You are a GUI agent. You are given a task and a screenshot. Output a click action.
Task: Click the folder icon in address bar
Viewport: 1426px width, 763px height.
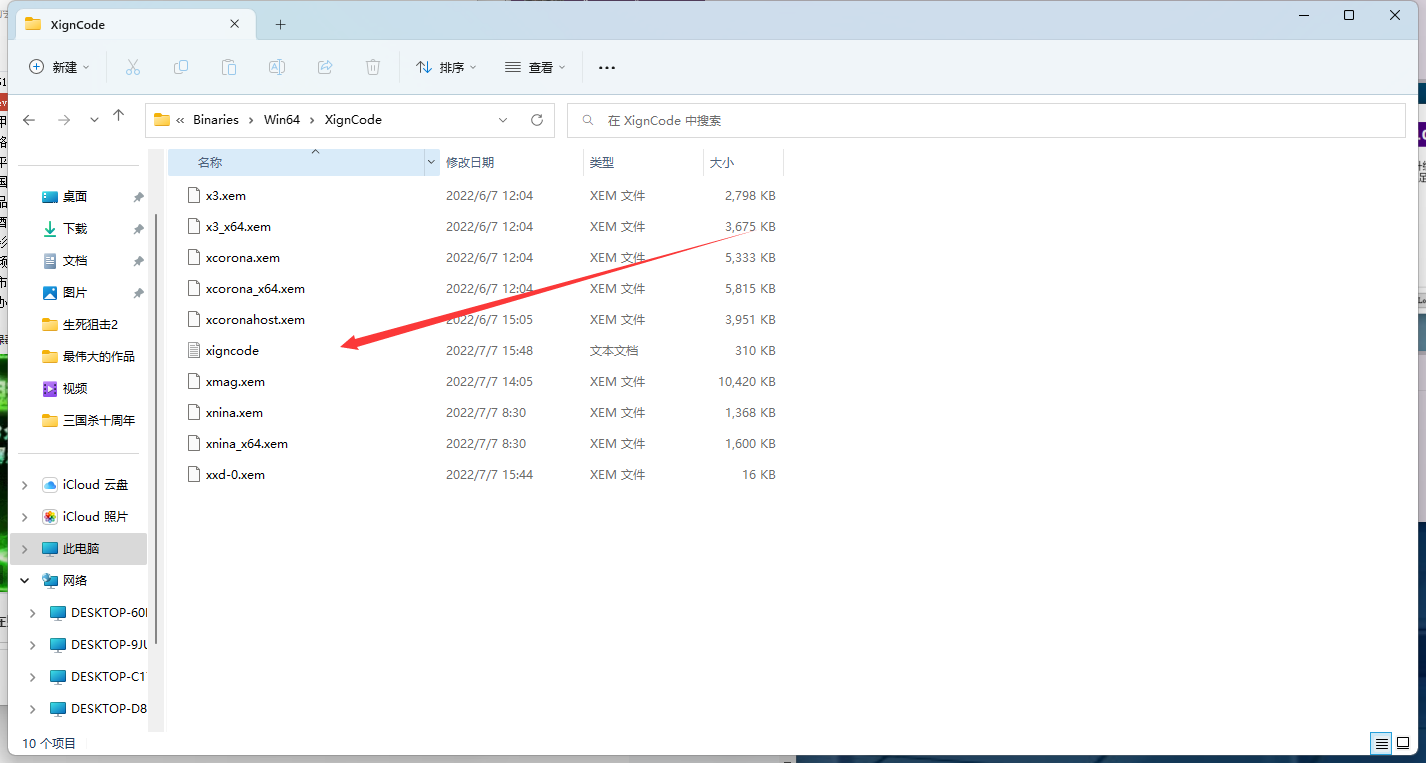162,119
